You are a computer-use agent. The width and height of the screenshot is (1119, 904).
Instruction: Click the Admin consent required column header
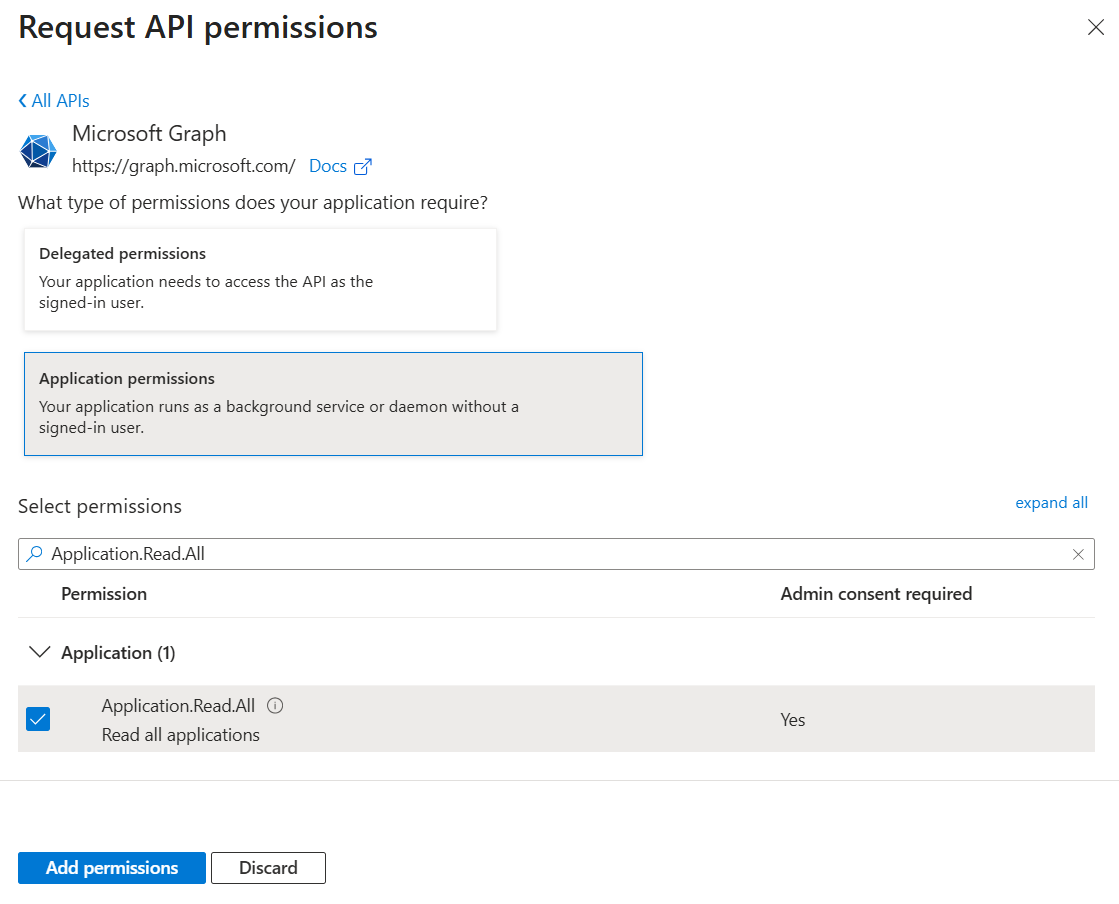(876, 594)
